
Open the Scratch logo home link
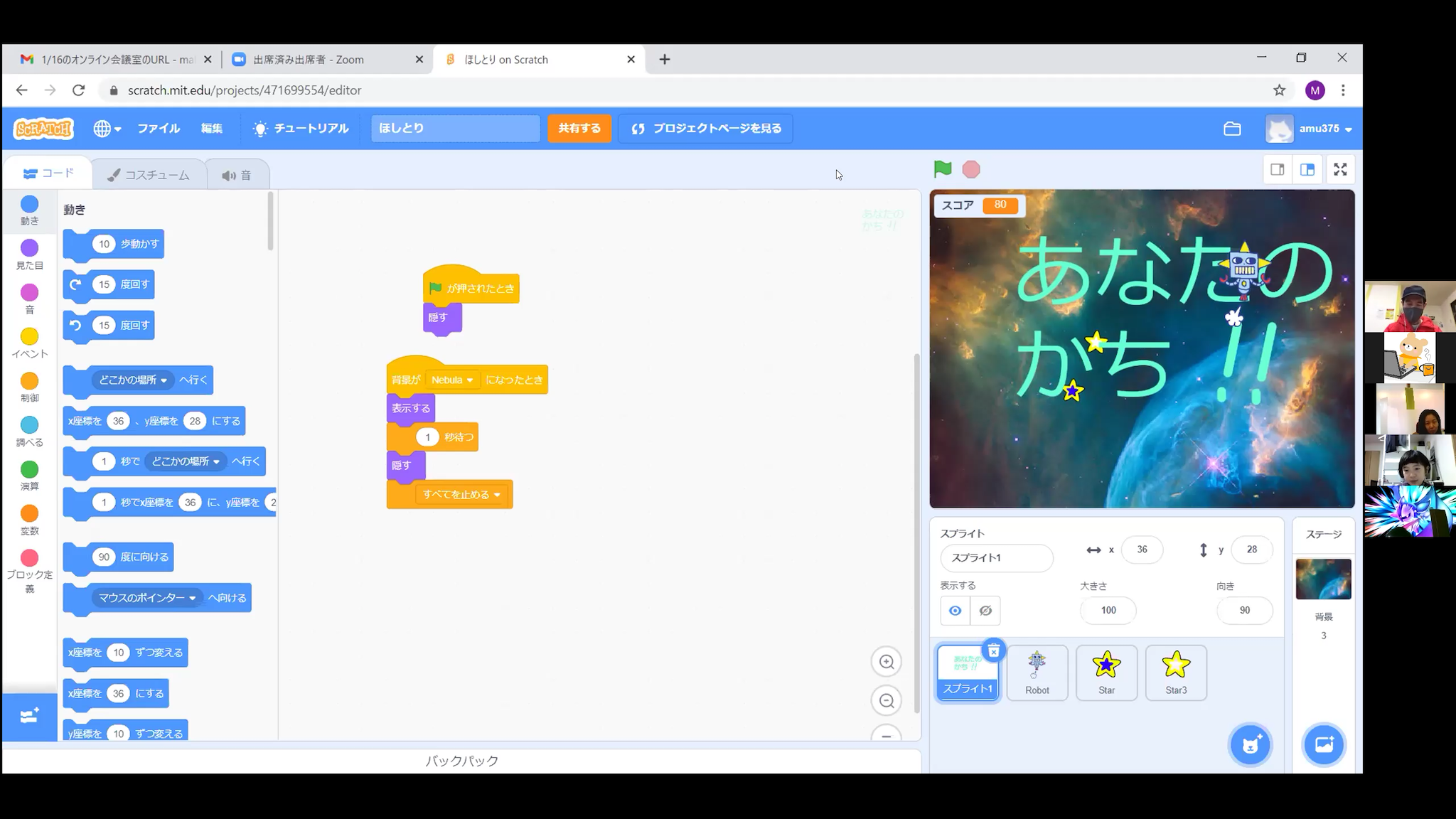click(43, 129)
